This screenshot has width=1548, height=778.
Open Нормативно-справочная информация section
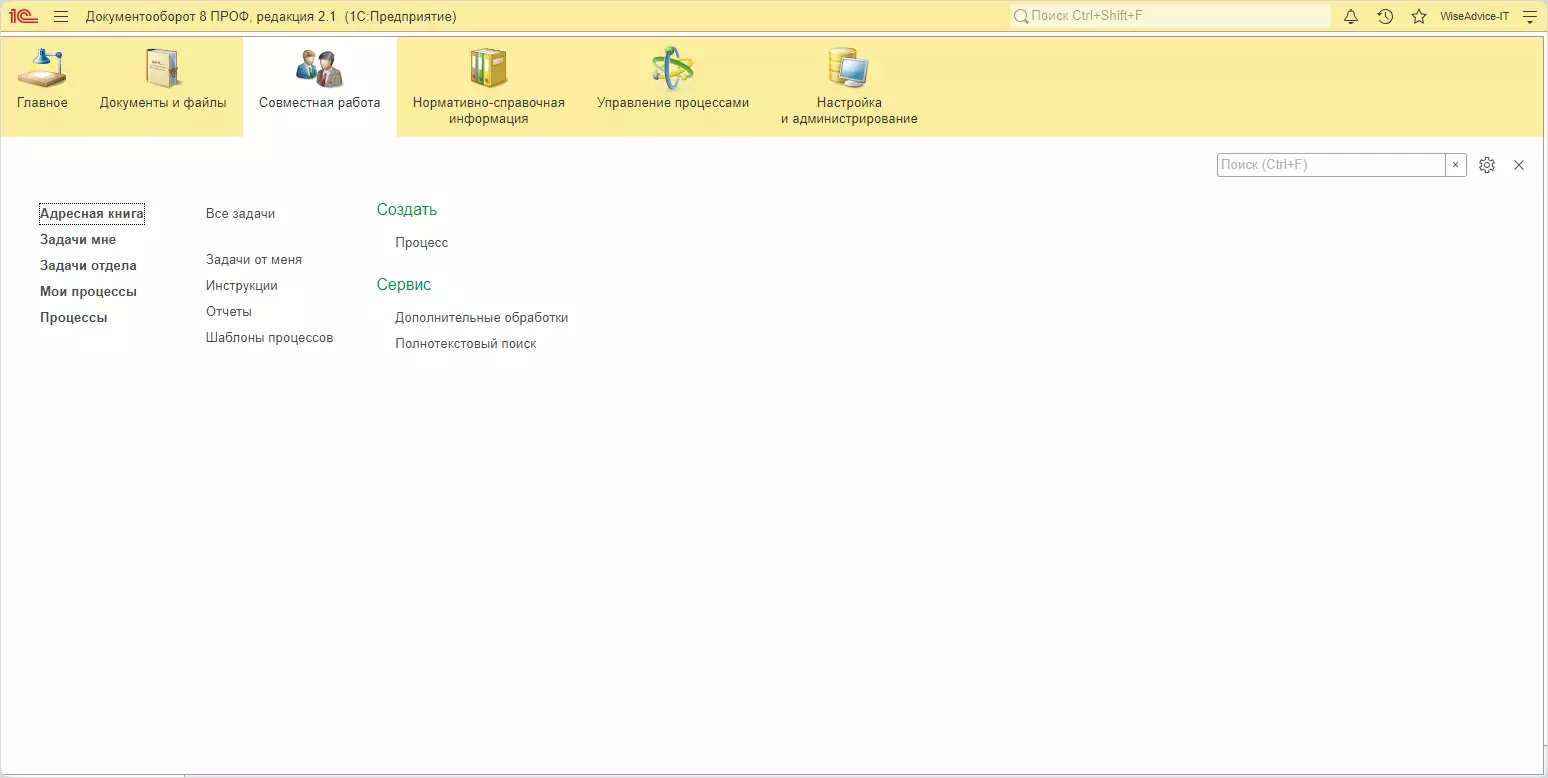[x=489, y=87]
